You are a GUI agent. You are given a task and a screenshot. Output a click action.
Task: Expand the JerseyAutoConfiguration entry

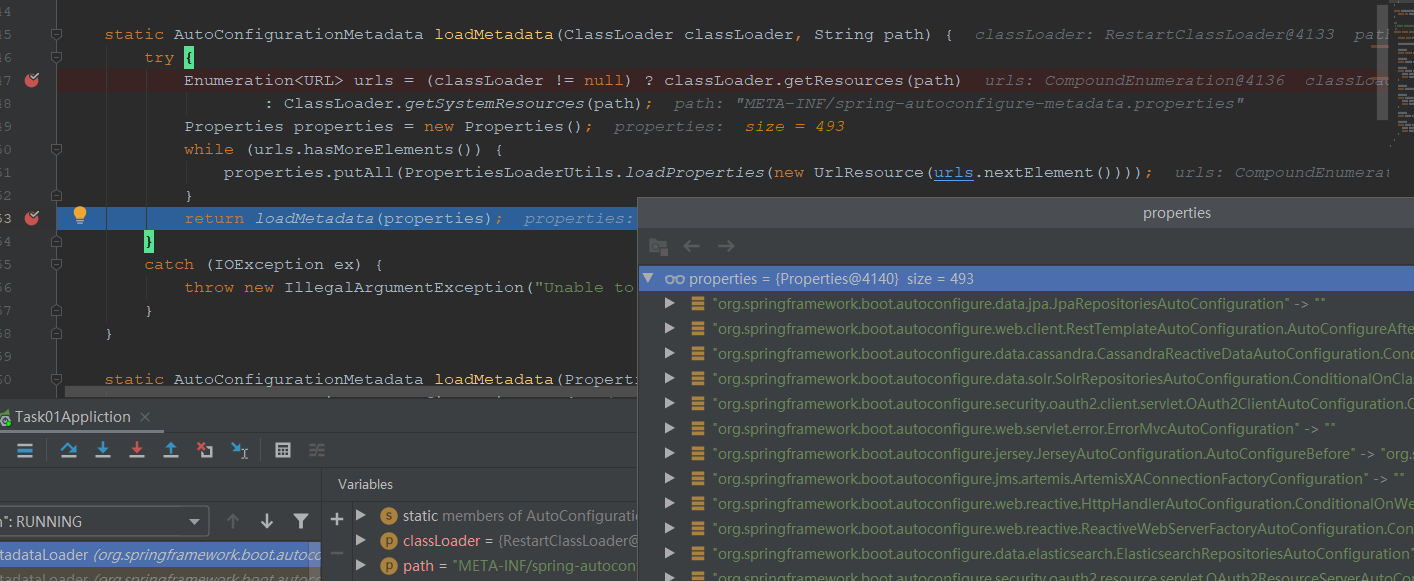click(x=670, y=453)
